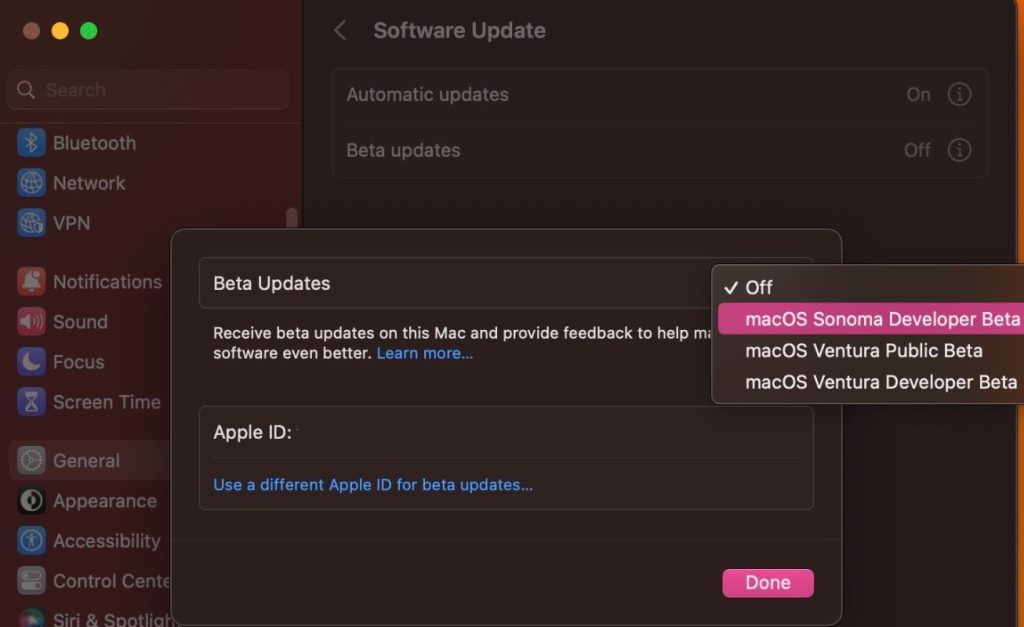Image resolution: width=1024 pixels, height=627 pixels.
Task: Click the yellow minimize window button
Action: [x=60, y=31]
